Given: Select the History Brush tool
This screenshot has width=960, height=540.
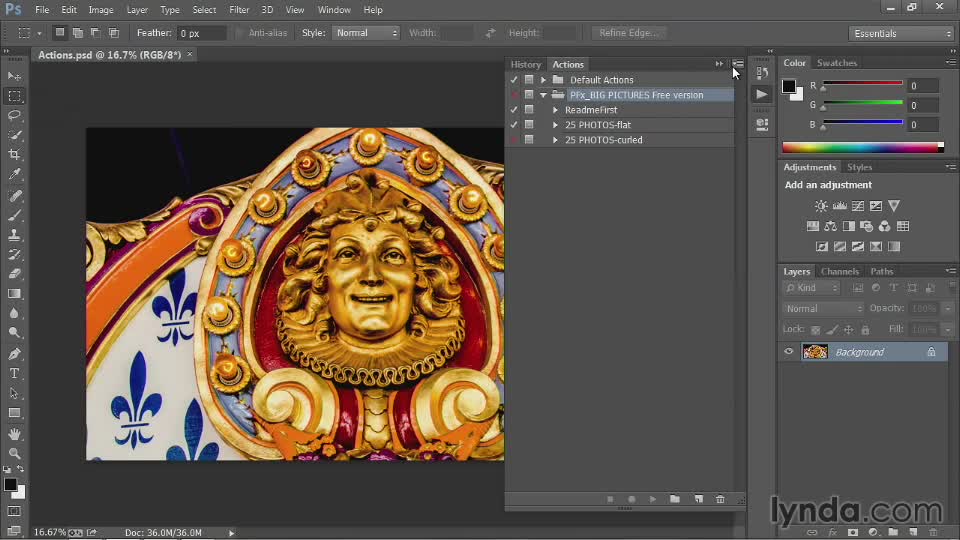Looking at the screenshot, I should [14, 255].
